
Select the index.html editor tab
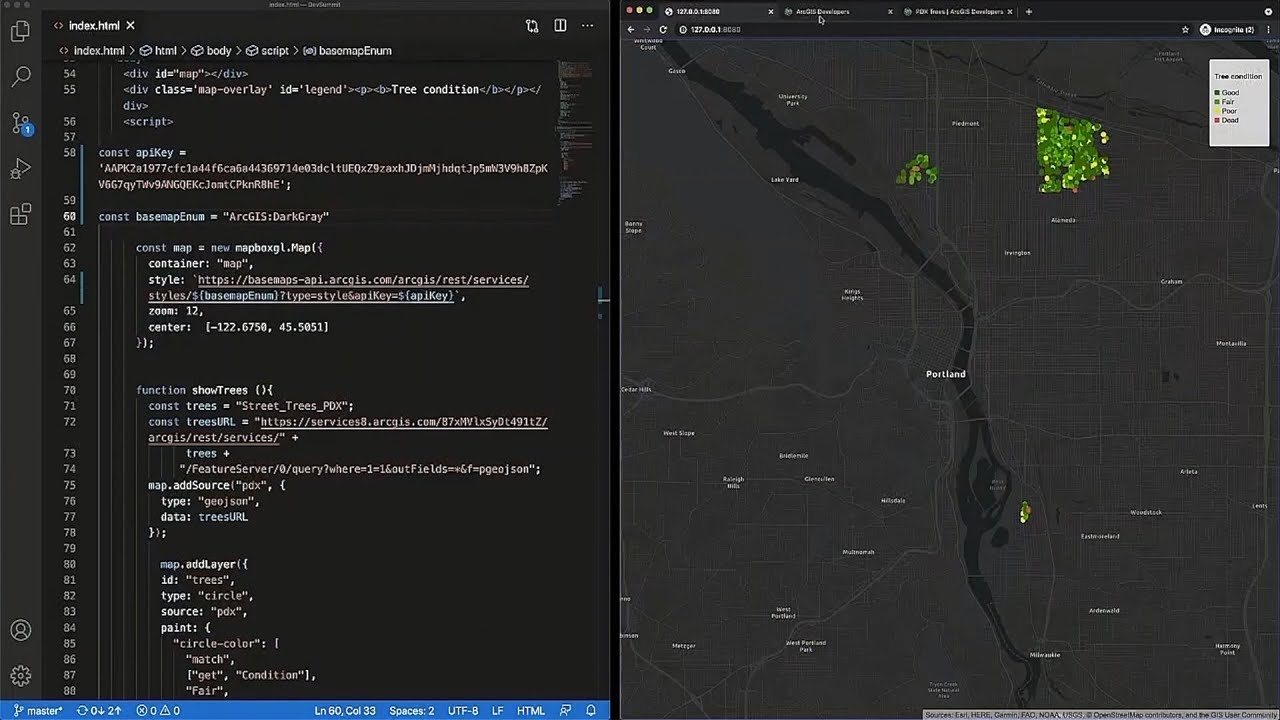pos(93,25)
